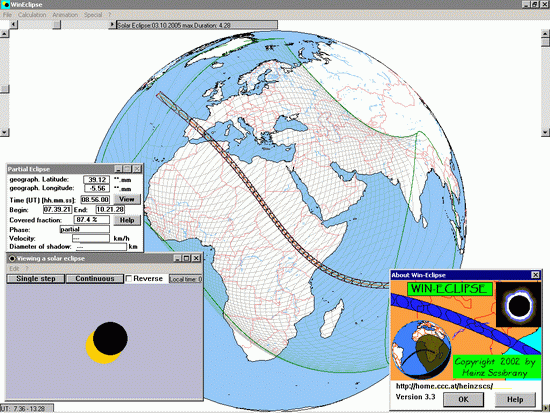Minimize the Partial Eclipse window
This screenshot has height=413, width=550.
point(118,169)
